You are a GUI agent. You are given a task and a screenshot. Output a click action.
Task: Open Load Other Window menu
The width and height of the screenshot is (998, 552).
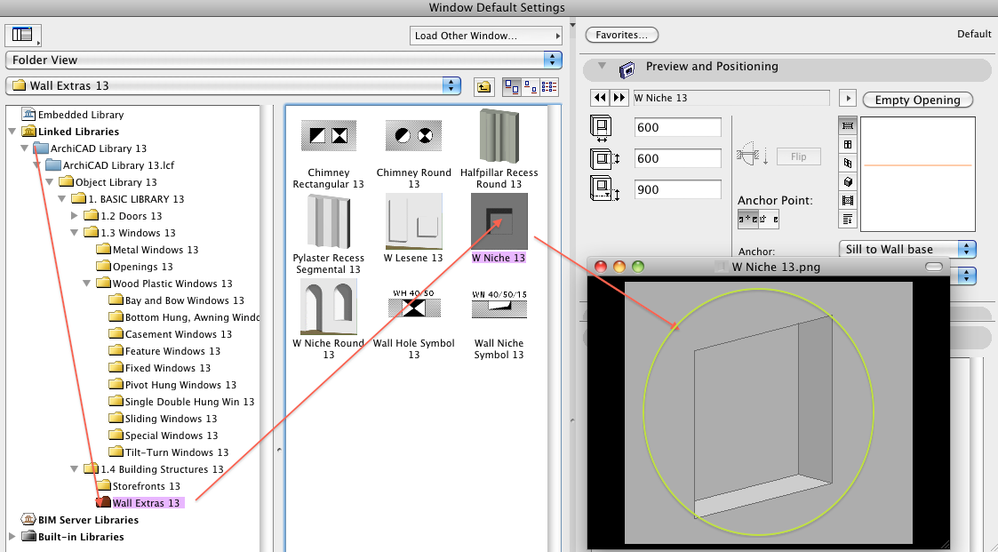(x=486, y=36)
